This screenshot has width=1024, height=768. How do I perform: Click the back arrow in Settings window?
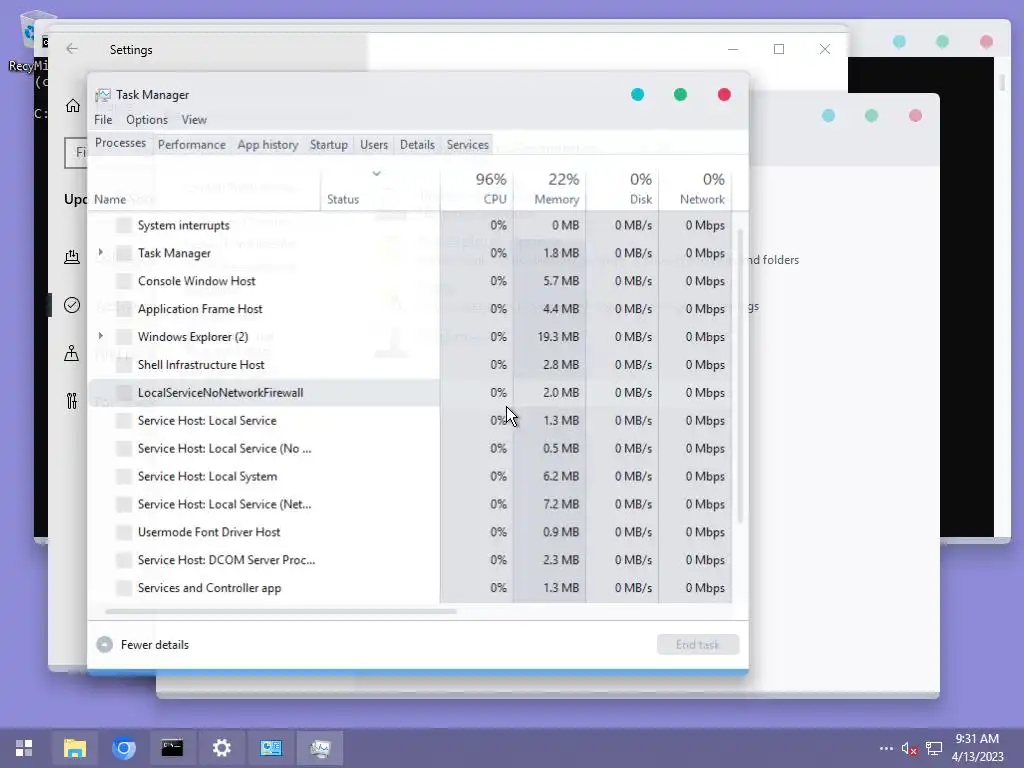click(72, 49)
